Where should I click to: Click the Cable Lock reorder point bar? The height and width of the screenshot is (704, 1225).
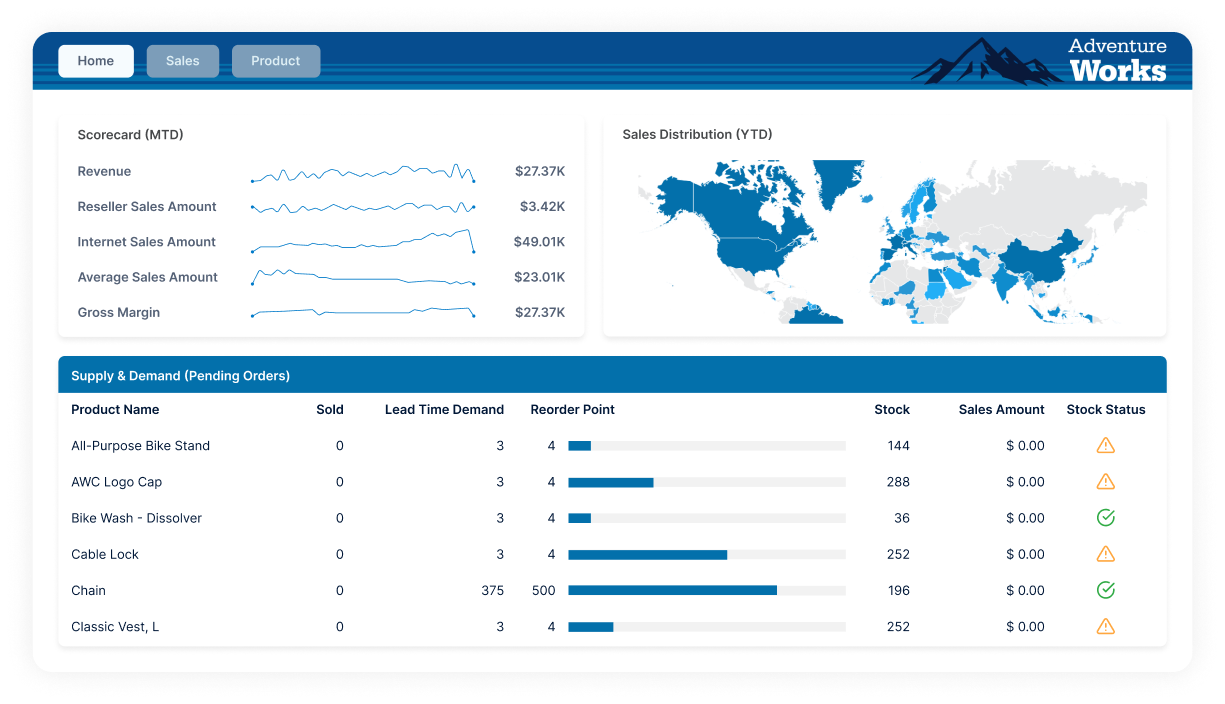click(x=706, y=554)
